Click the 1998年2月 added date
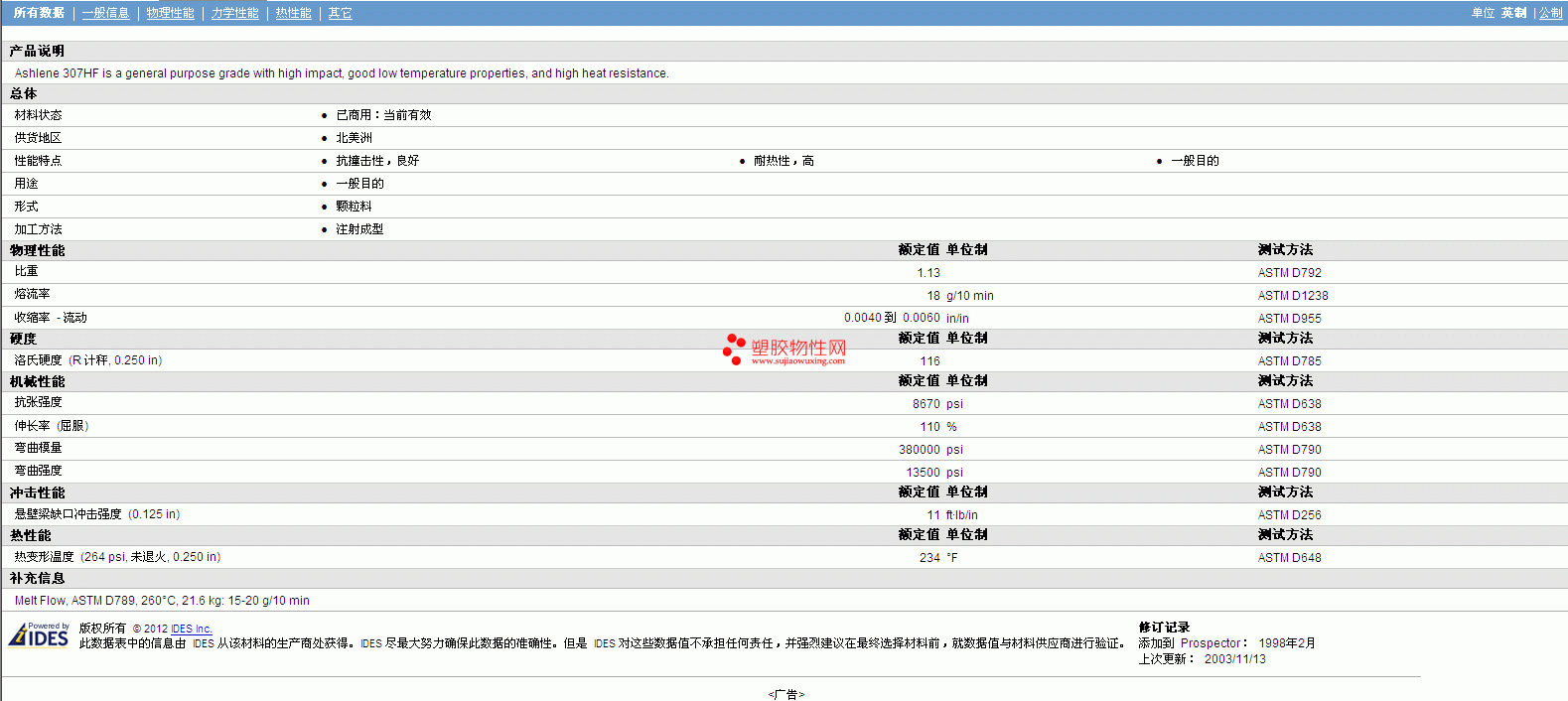The height and width of the screenshot is (701, 1568). coord(1287,643)
